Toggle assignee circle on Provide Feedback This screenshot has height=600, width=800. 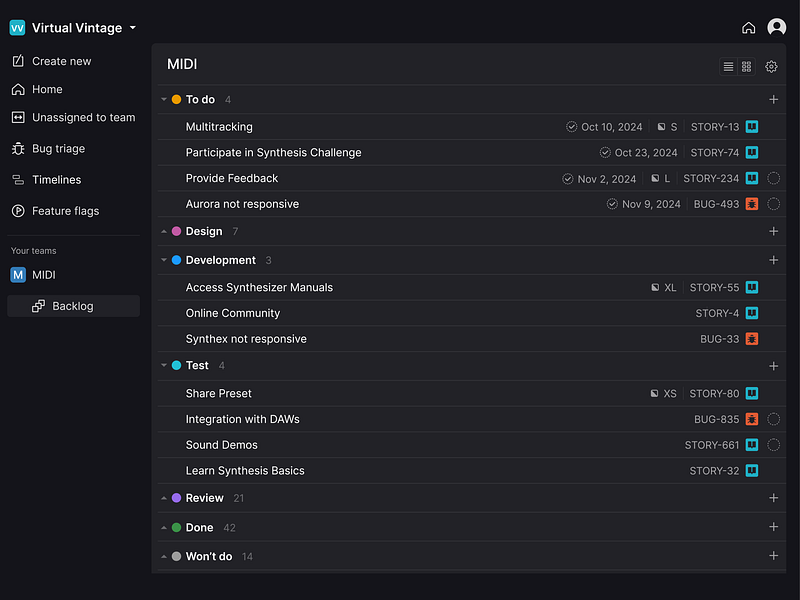point(773,178)
